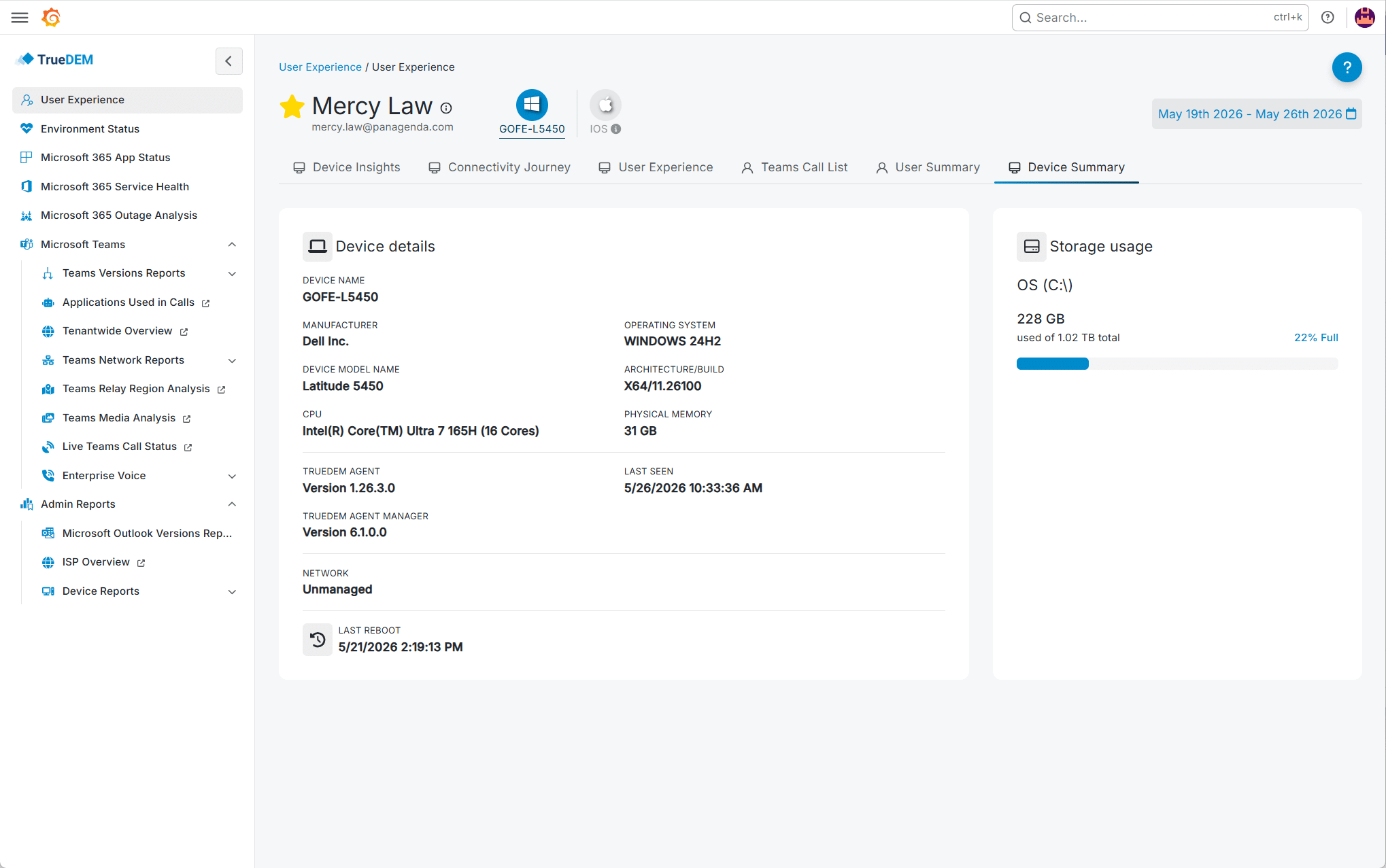Click the Device details laptop icon
The height and width of the screenshot is (868, 1386).
point(318,246)
